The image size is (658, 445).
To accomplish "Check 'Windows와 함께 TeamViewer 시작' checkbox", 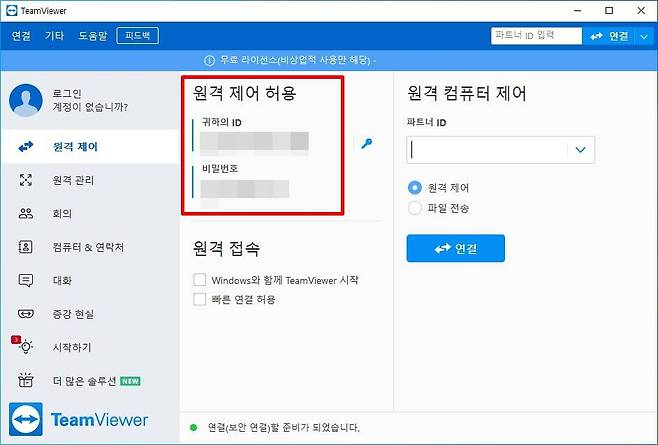I will tap(200, 280).
